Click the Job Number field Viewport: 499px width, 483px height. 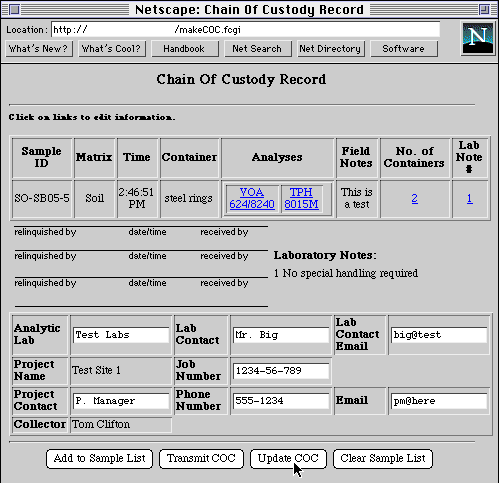tap(281, 371)
